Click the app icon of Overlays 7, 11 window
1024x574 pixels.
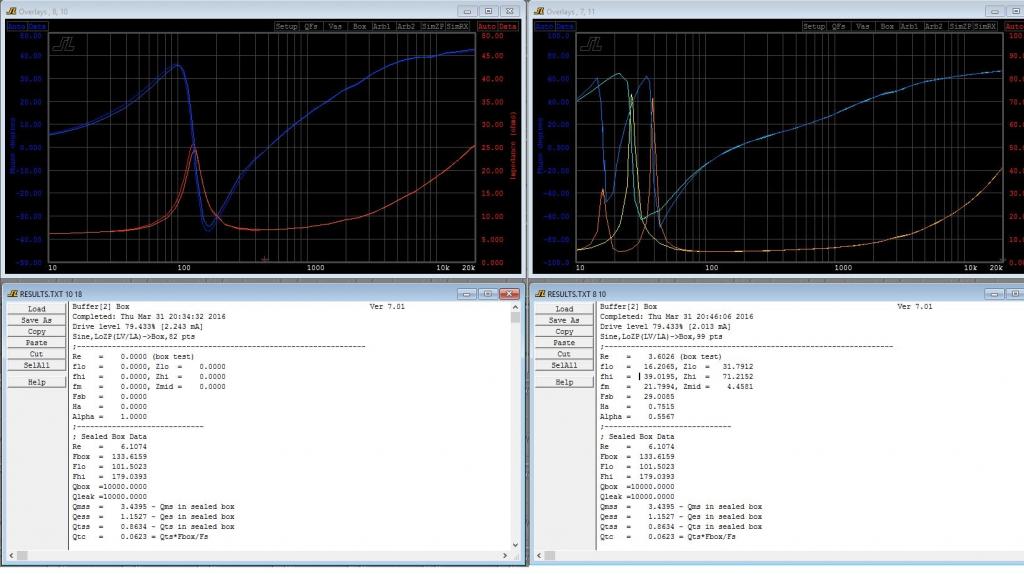[x=539, y=11]
